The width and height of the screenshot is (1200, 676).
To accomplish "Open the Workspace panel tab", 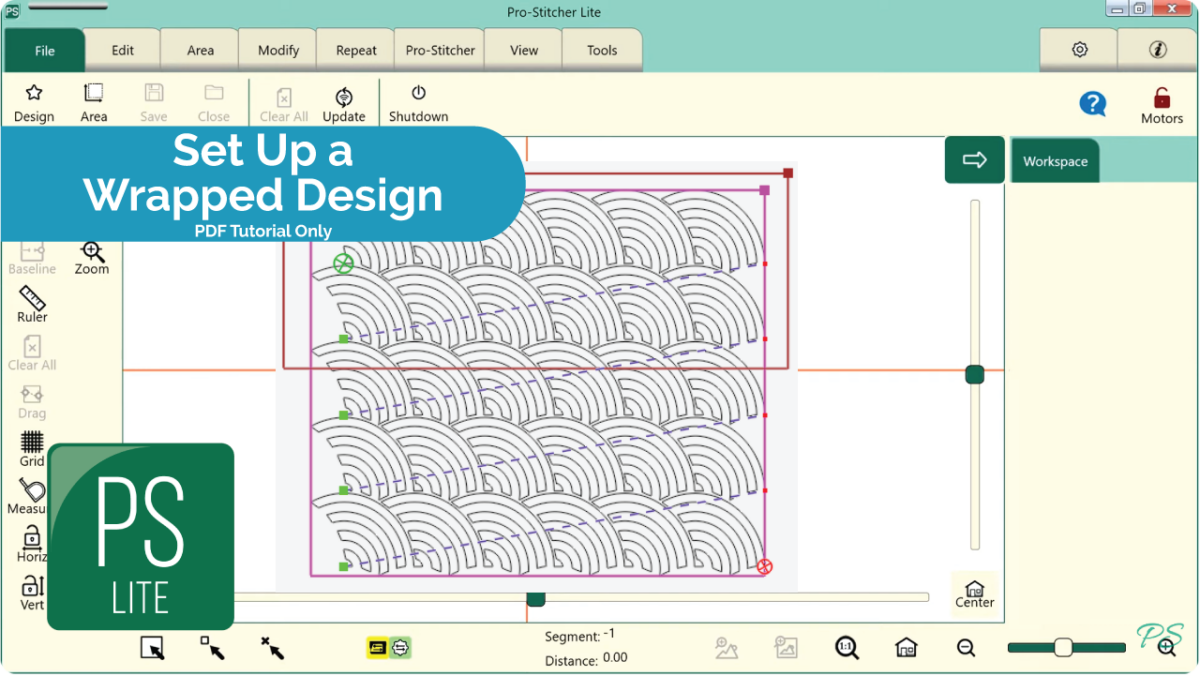I will (1055, 162).
